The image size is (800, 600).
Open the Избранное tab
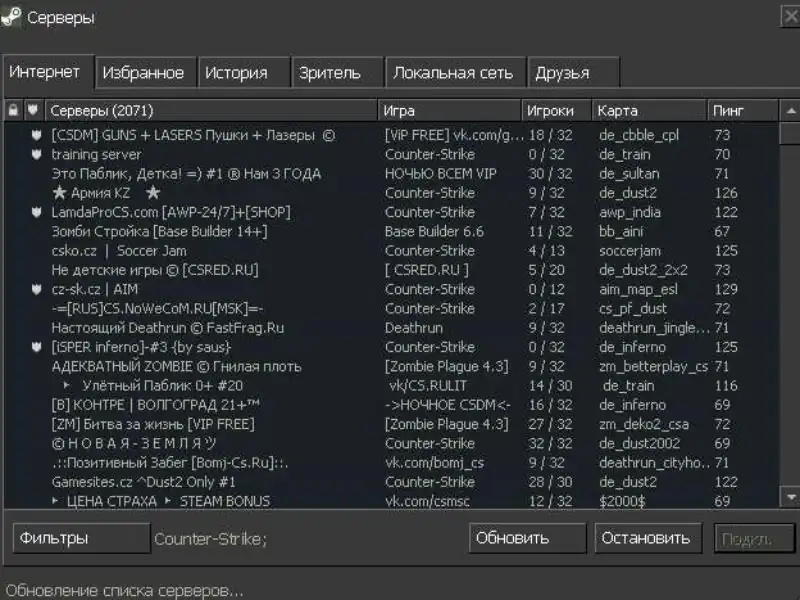click(x=145, y=73)
